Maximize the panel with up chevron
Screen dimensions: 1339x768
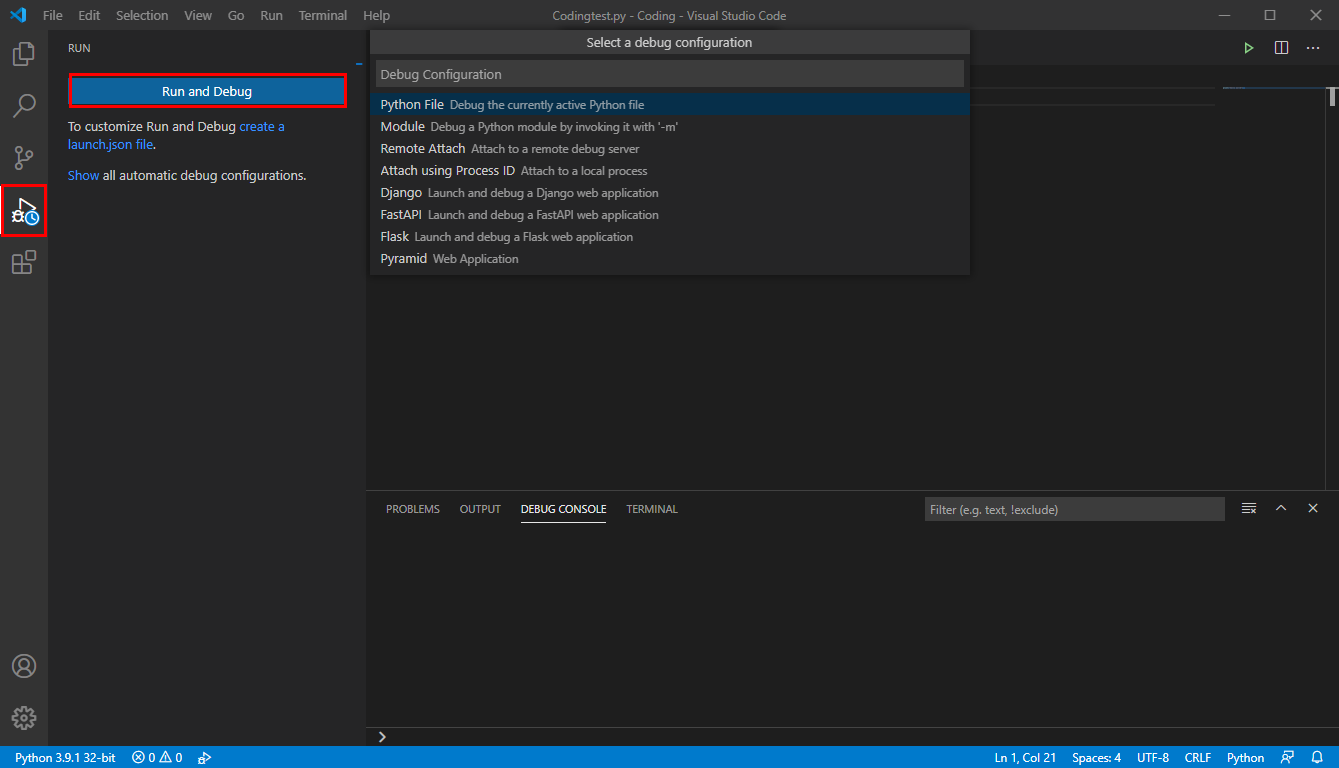point(1281,509)
